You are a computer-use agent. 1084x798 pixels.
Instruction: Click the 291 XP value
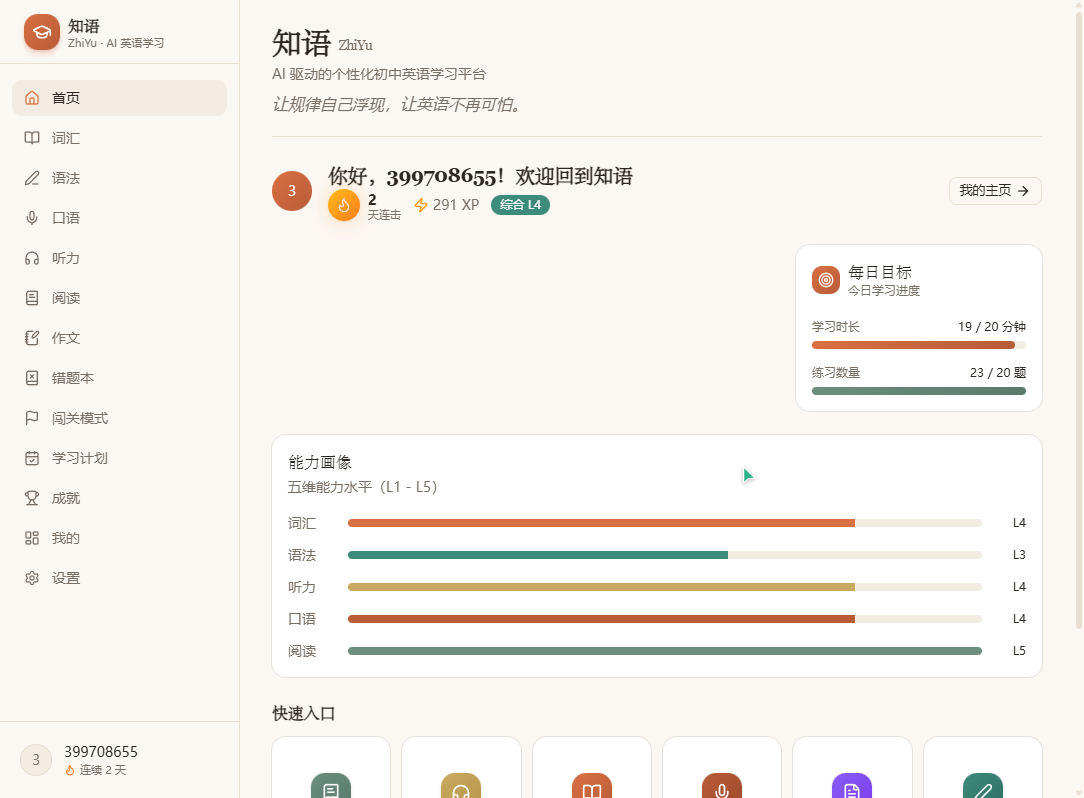click(x=456, y=205)
